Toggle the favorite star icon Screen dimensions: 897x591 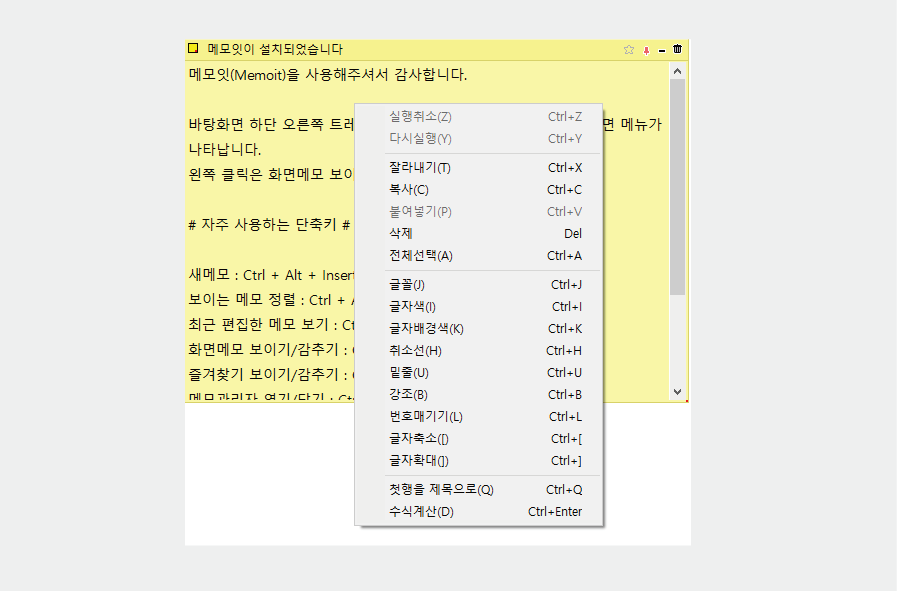click(629, 50)
